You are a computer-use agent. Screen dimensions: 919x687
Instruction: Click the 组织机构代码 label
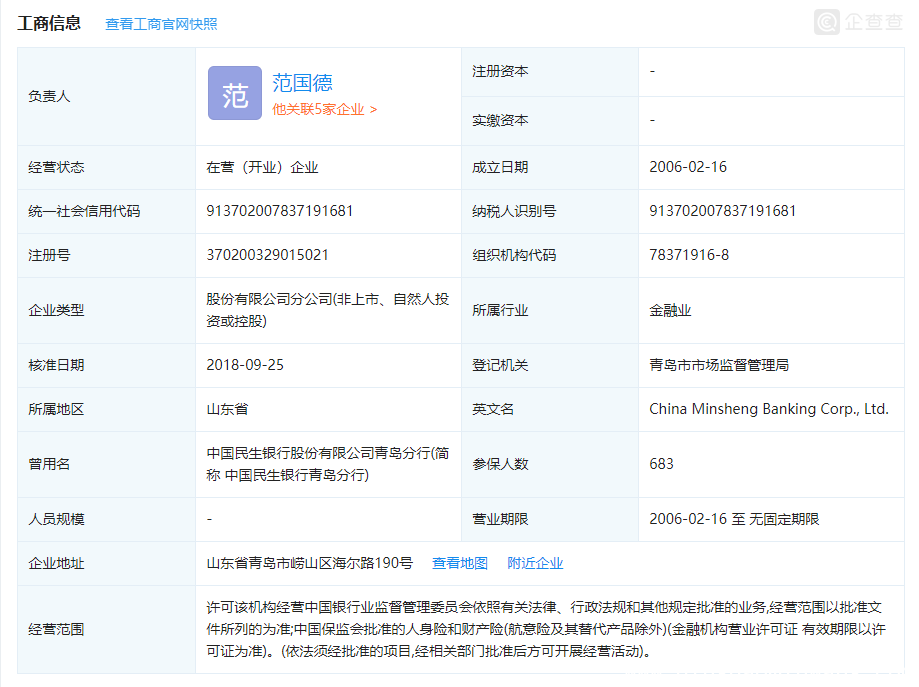point(515,255)
